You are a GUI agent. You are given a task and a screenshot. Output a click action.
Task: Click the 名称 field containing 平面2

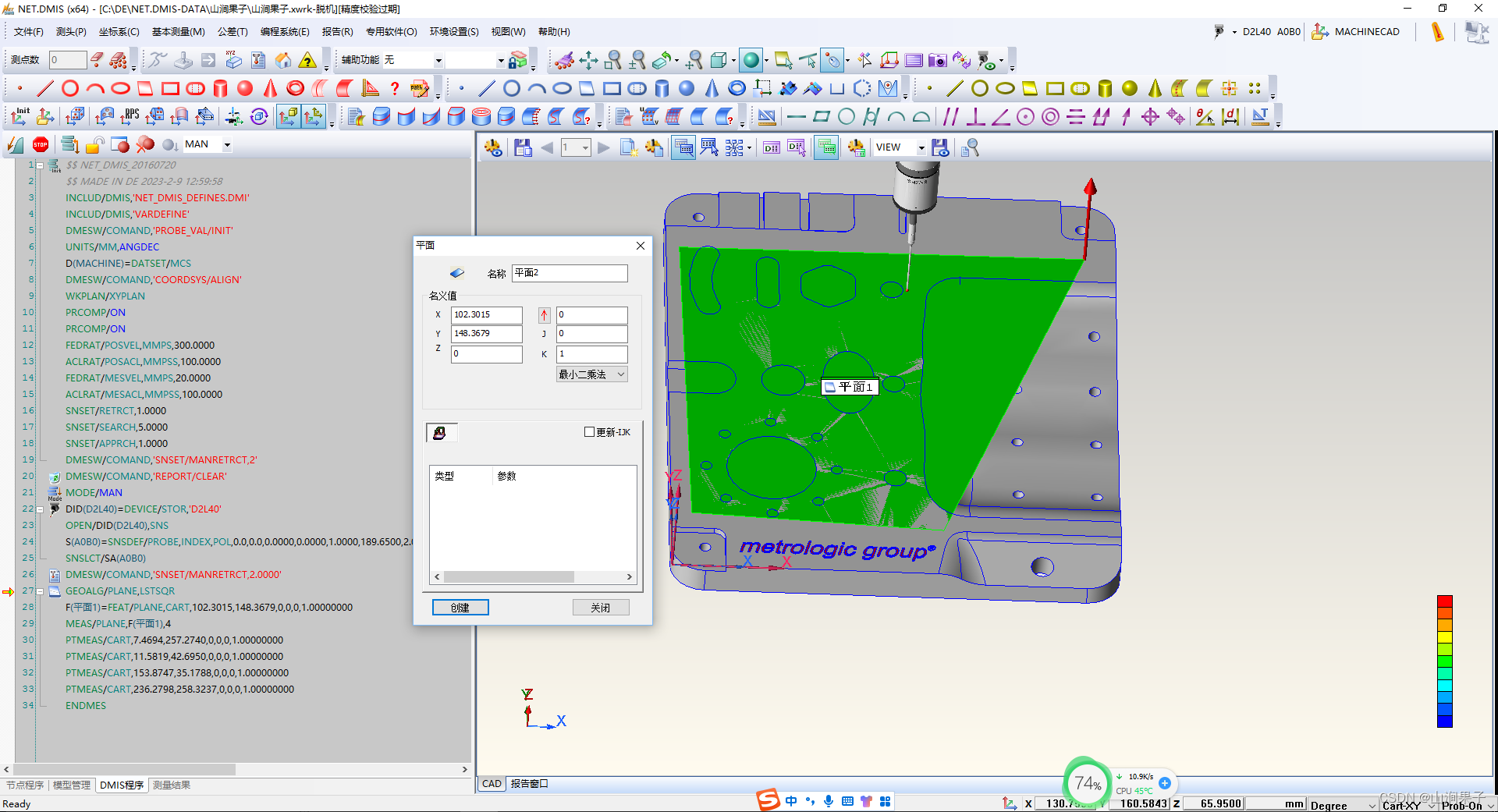pyautogui.click(x=570, y=273)
